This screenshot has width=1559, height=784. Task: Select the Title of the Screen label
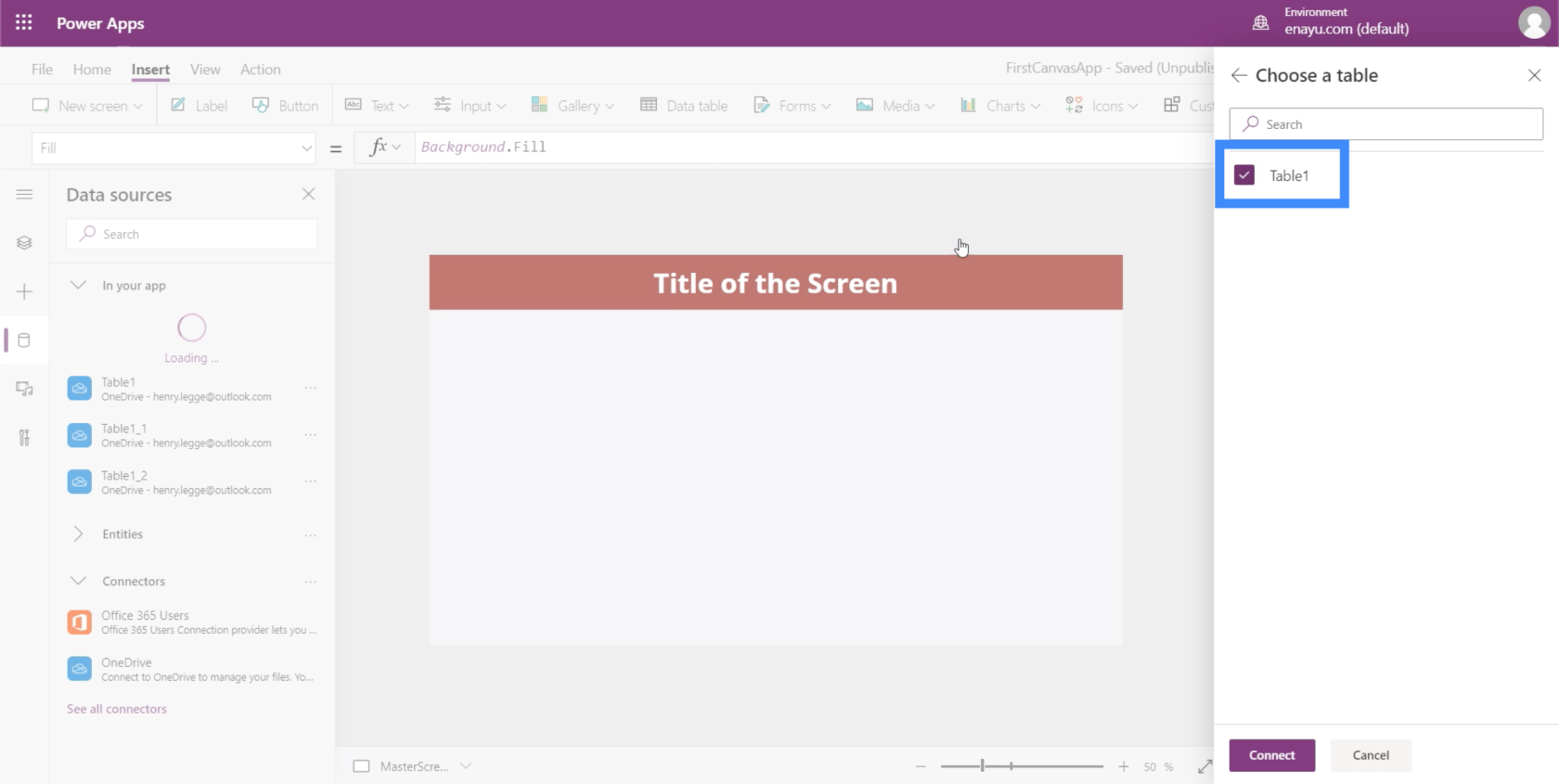point(776,282)
